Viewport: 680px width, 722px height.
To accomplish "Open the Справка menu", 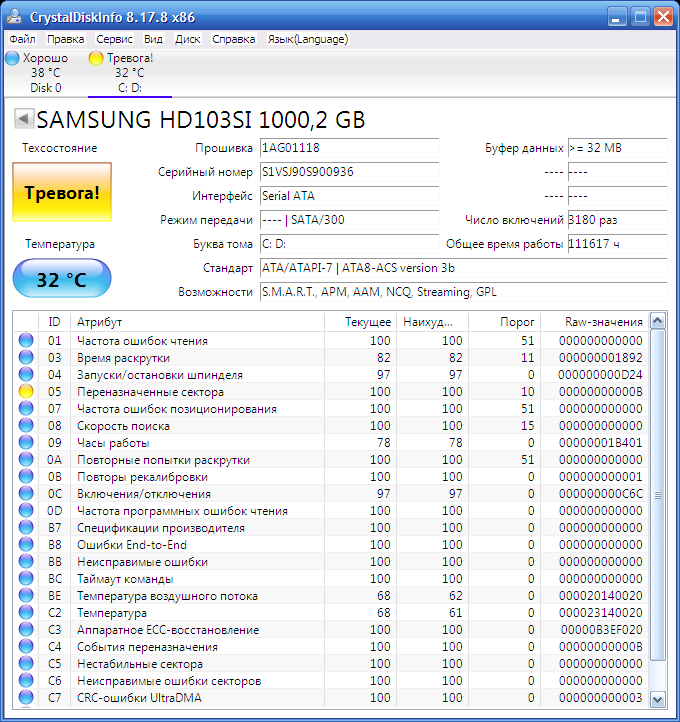I will click(x=233, y=39).
